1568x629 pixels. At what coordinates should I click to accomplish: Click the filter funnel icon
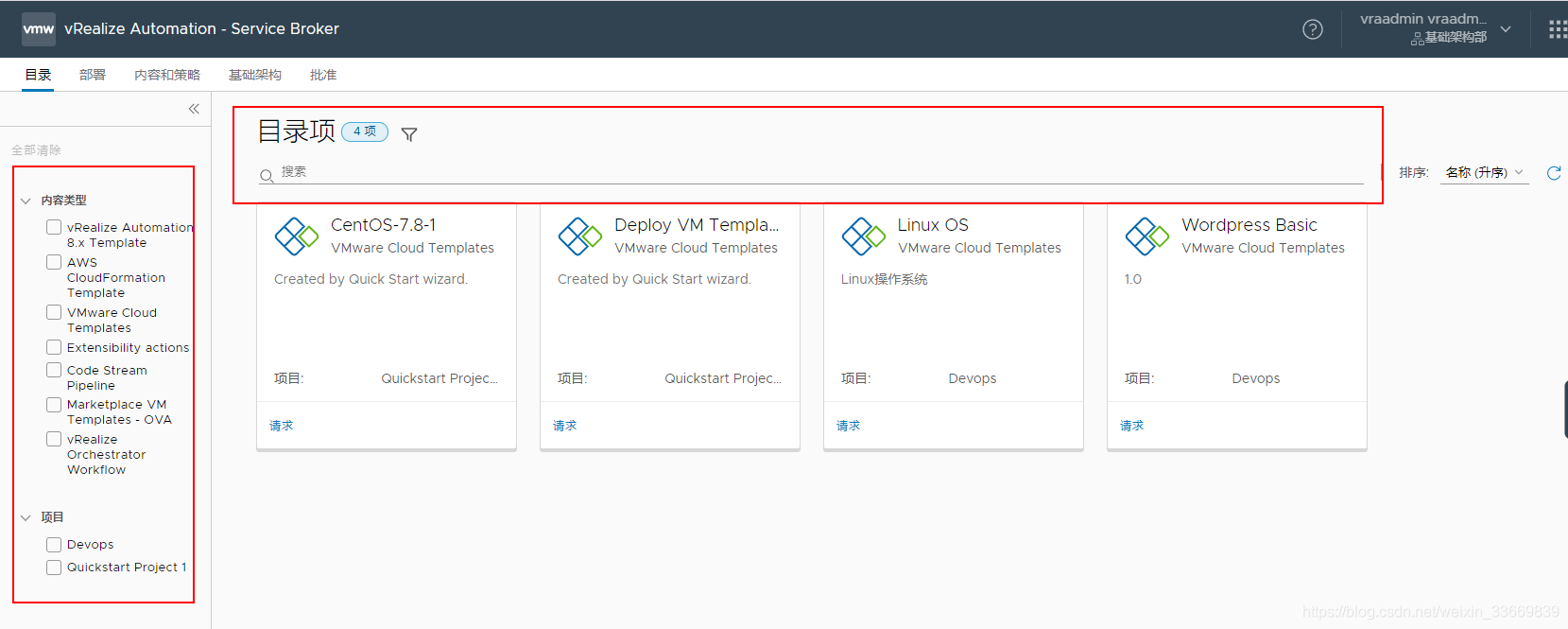pos(409,134)
